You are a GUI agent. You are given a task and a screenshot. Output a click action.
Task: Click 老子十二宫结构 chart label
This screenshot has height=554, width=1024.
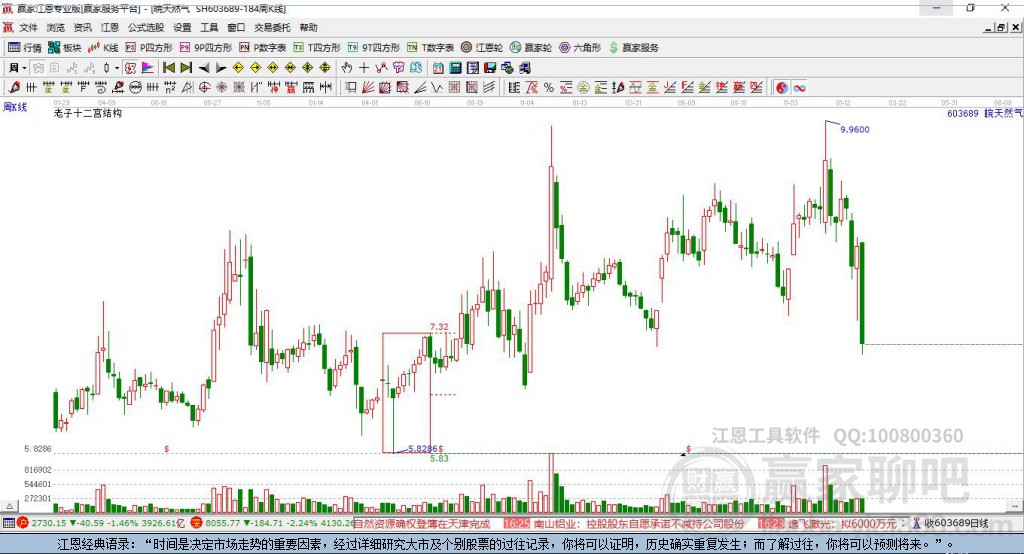pos(88,113)
